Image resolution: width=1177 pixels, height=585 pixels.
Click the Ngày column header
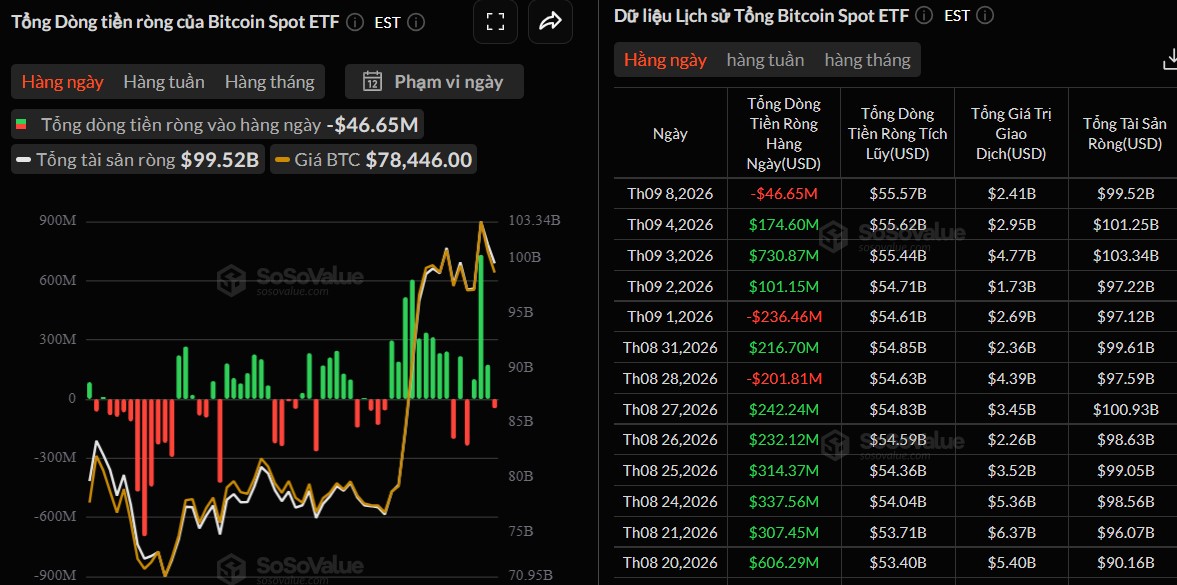[x=670, y=134]
